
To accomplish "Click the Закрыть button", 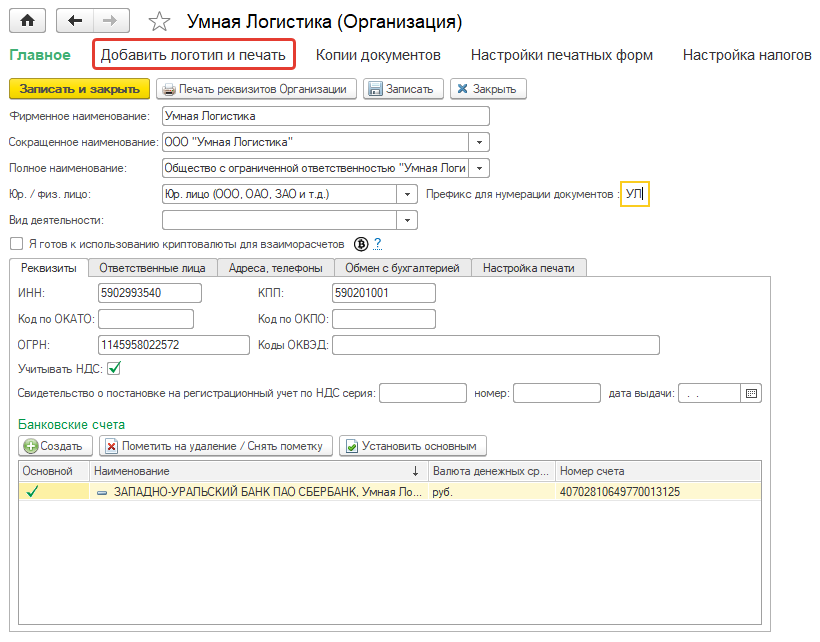I will coord(488,89).
